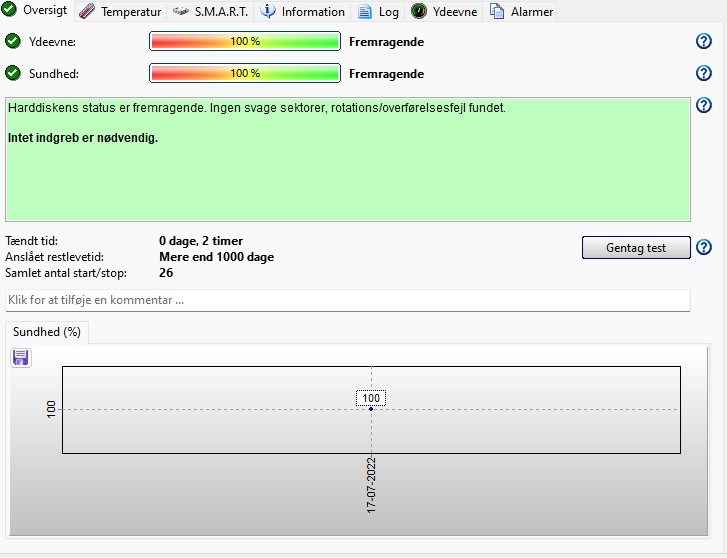The width and height of the screenshot is (727, 558).
Task: Click the 'Mere end 1000 dage' value
Action: pos(217,257)
